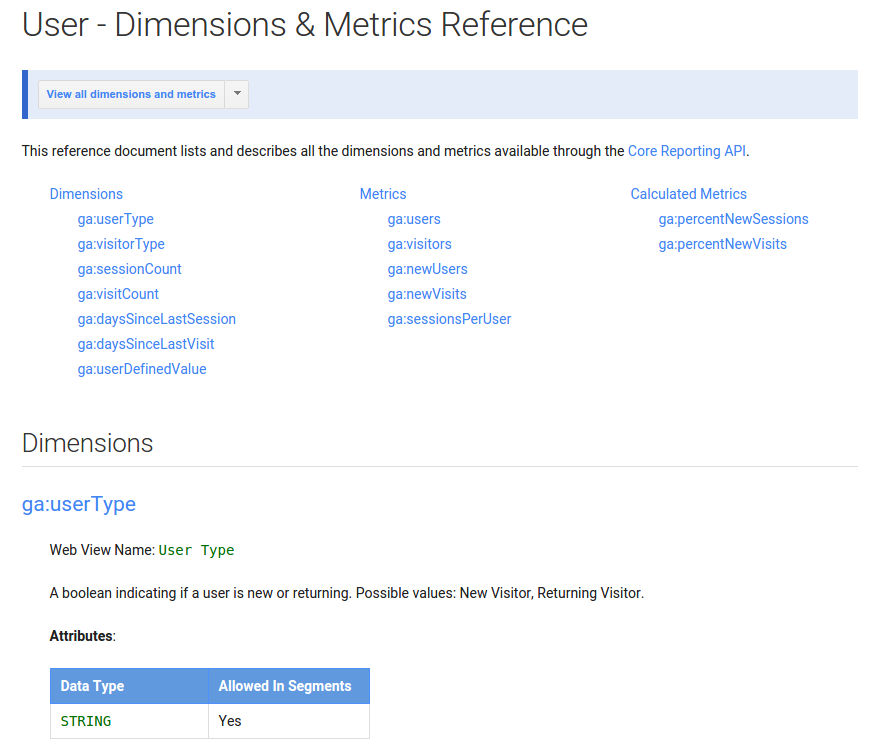Click View all dimensions and metrics button
Viewport: 873px width, 756px height.
131,94
